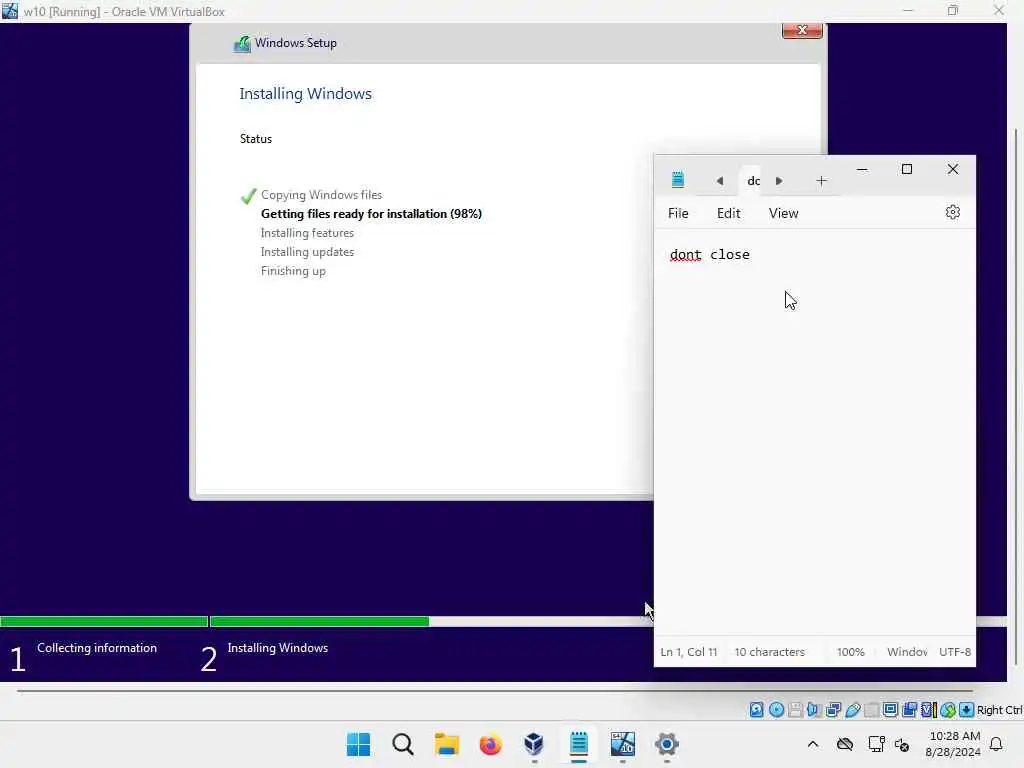Screen dimensions: 1024x768
Task: Click Collecting information progress bar
Action: tap(104, 621)
